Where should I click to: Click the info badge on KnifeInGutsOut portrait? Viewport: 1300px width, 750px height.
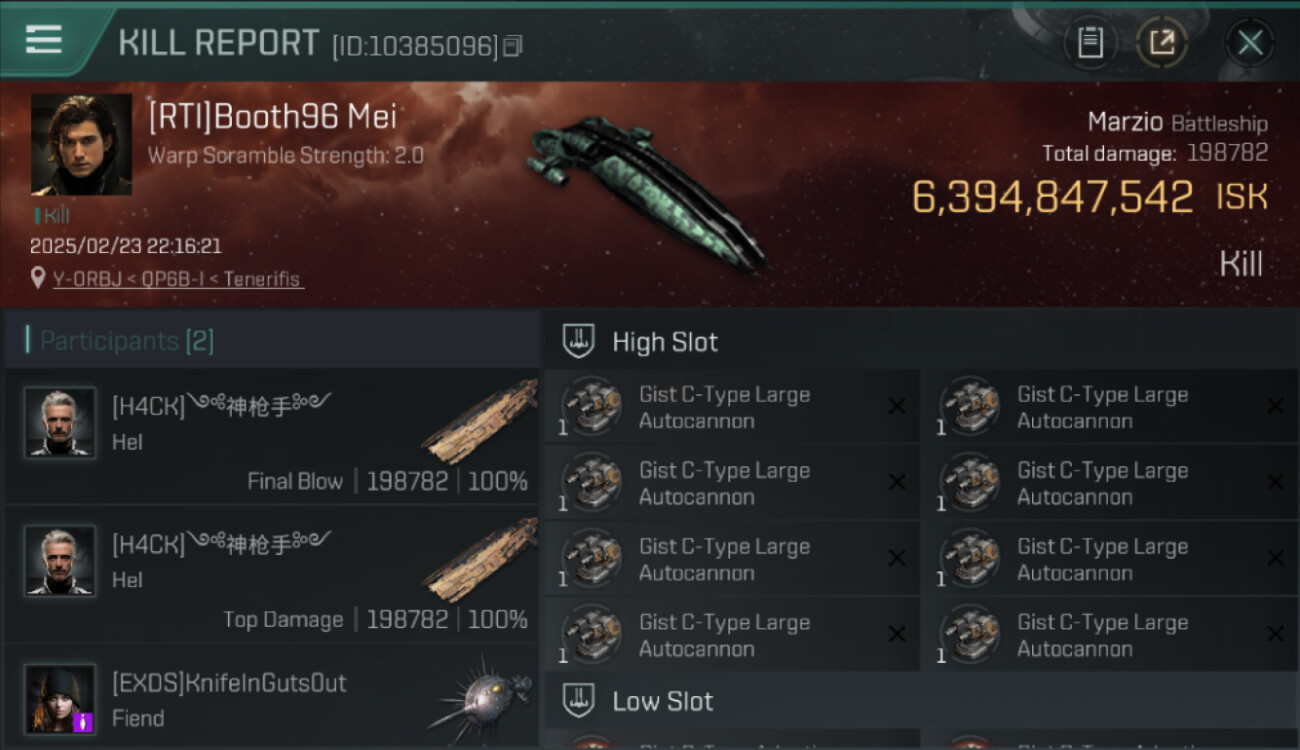click(x=83, y=721)
